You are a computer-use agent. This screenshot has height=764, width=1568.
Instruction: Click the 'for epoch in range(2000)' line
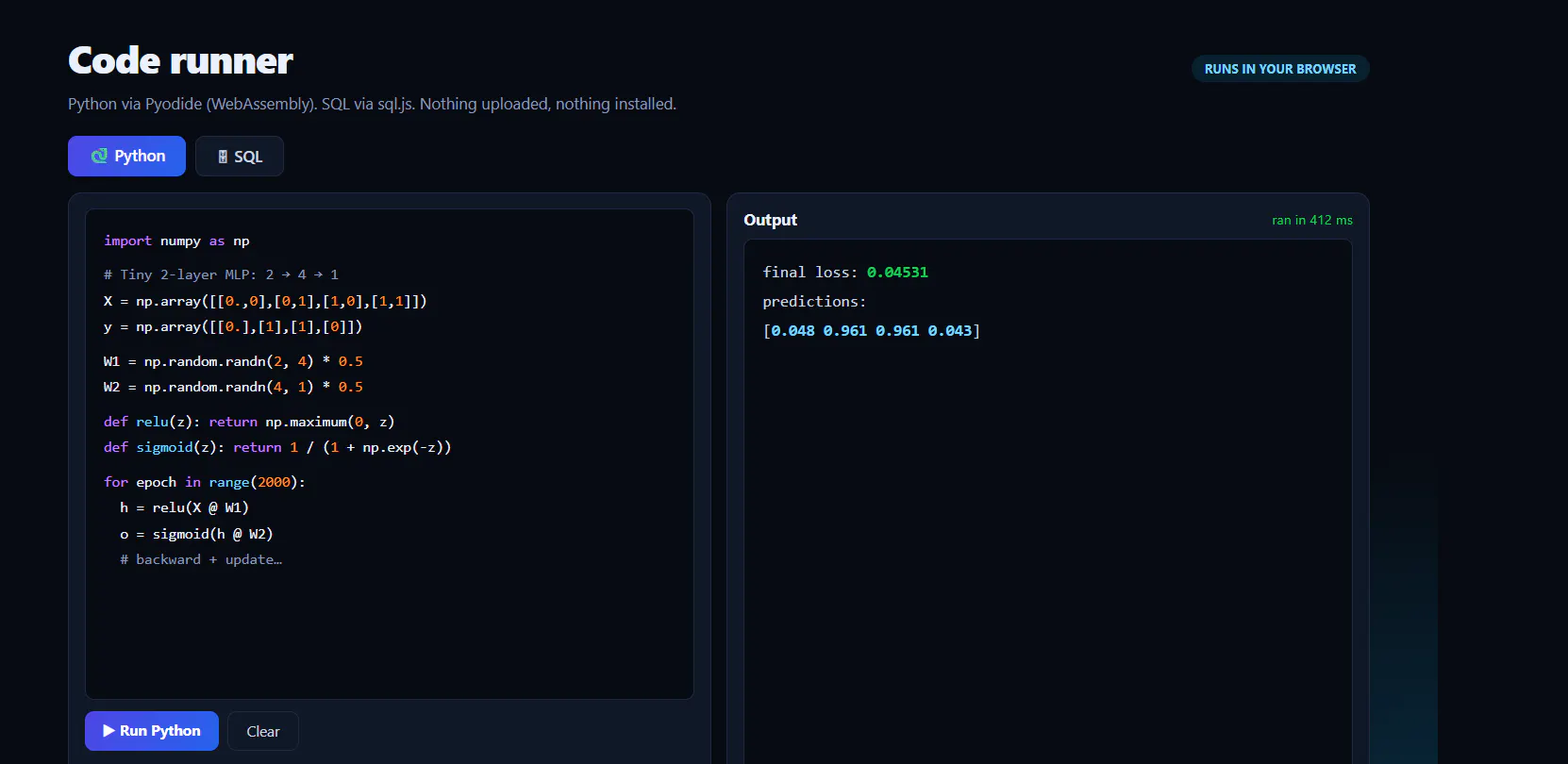click(205, 482)
